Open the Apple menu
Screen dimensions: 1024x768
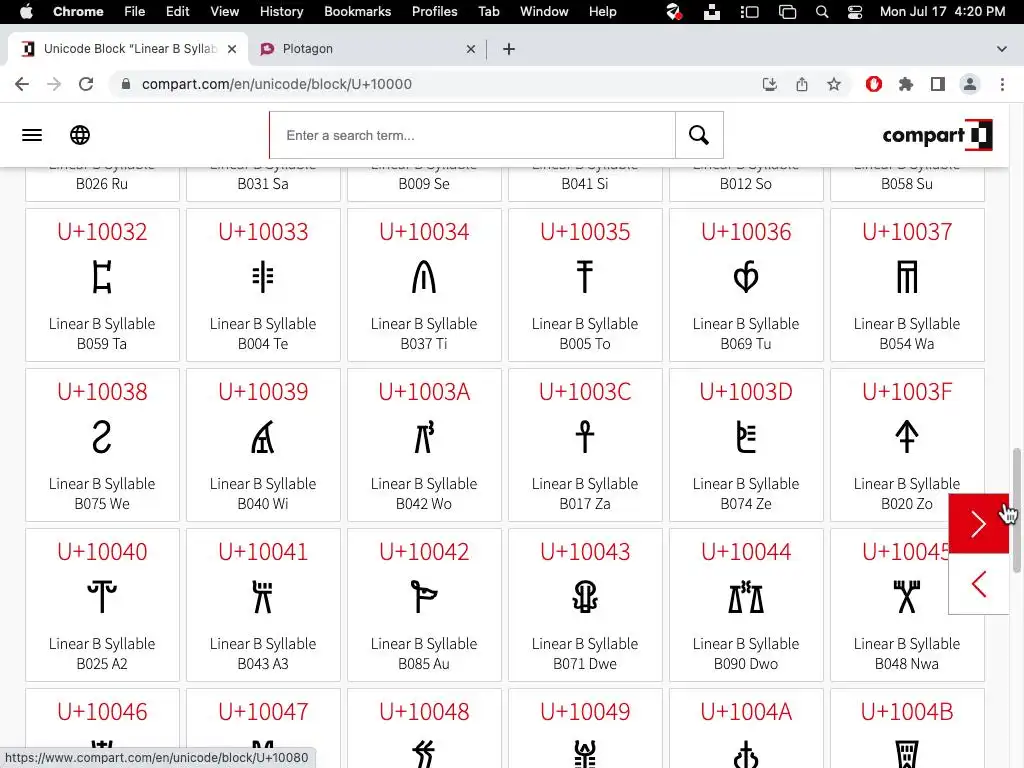coord(26,11)
